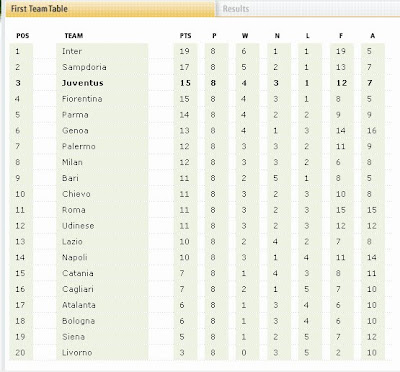Click the Cagliari team name
This screenshot has width=400, height=372.
coord(78,289)
